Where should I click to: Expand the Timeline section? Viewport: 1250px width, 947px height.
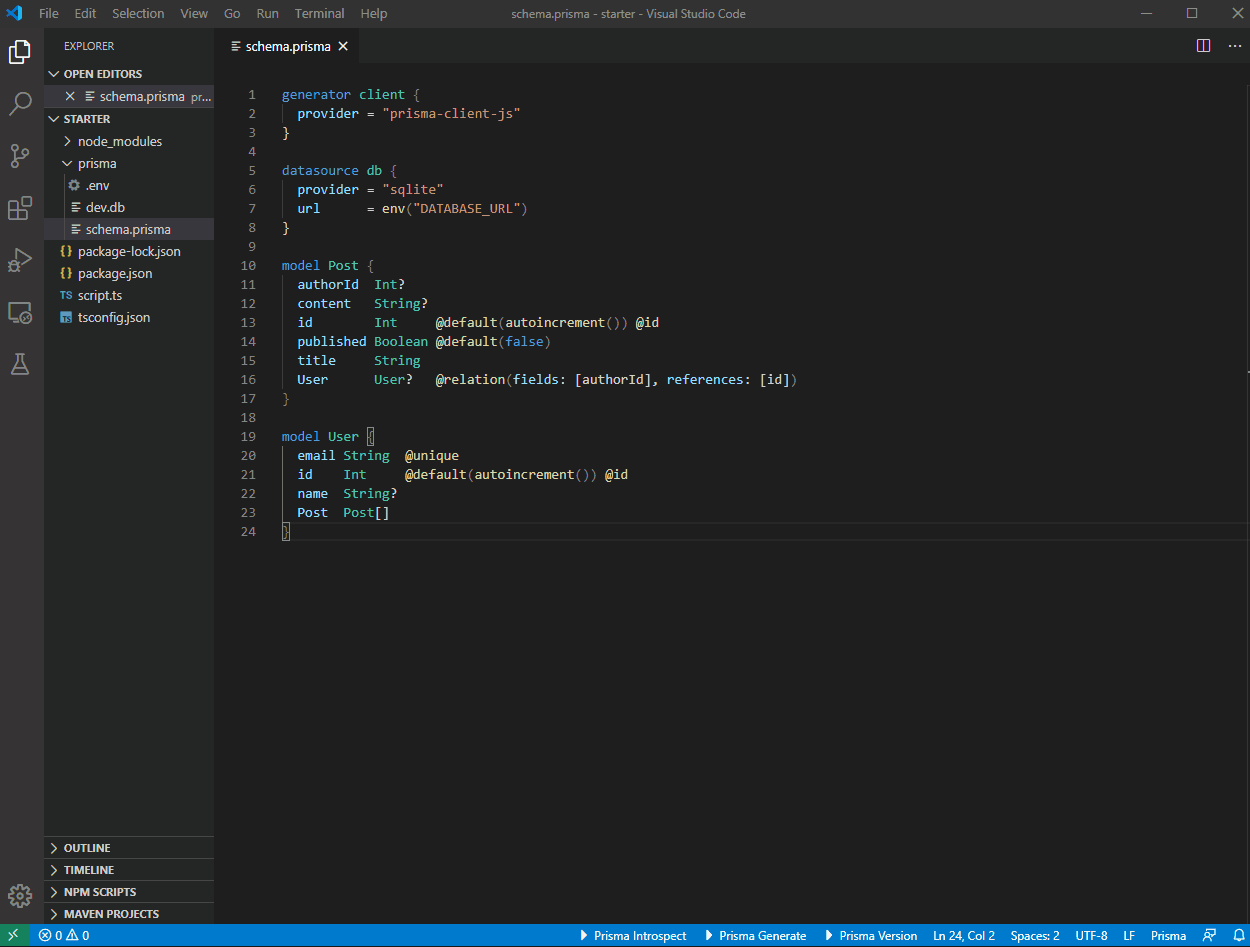click(129, 870)
